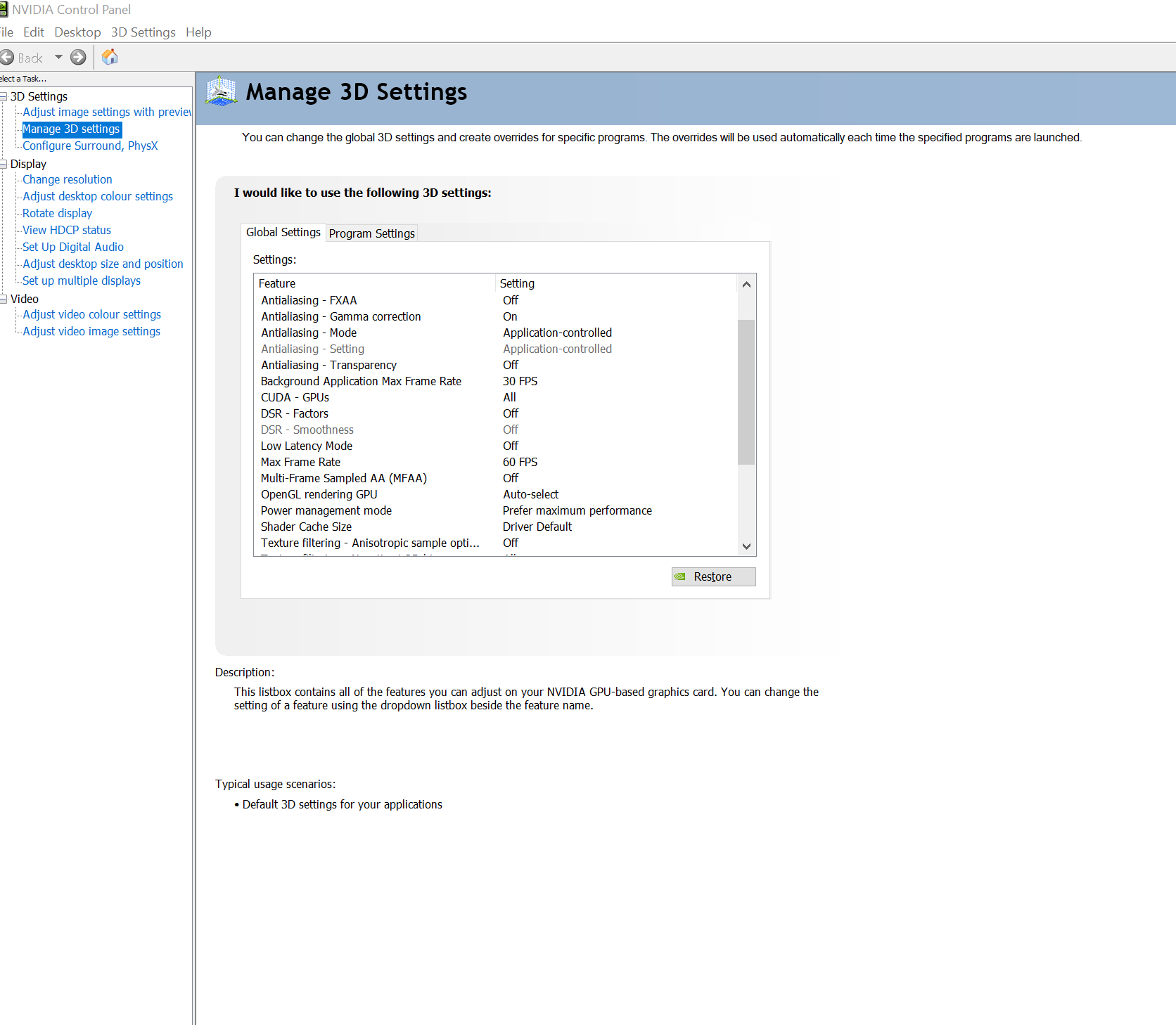Screen dimensions: 1176x1025
Task: Select the Antialiasing - Mode row
Action: pyautogui.click(x=497, y=333)
